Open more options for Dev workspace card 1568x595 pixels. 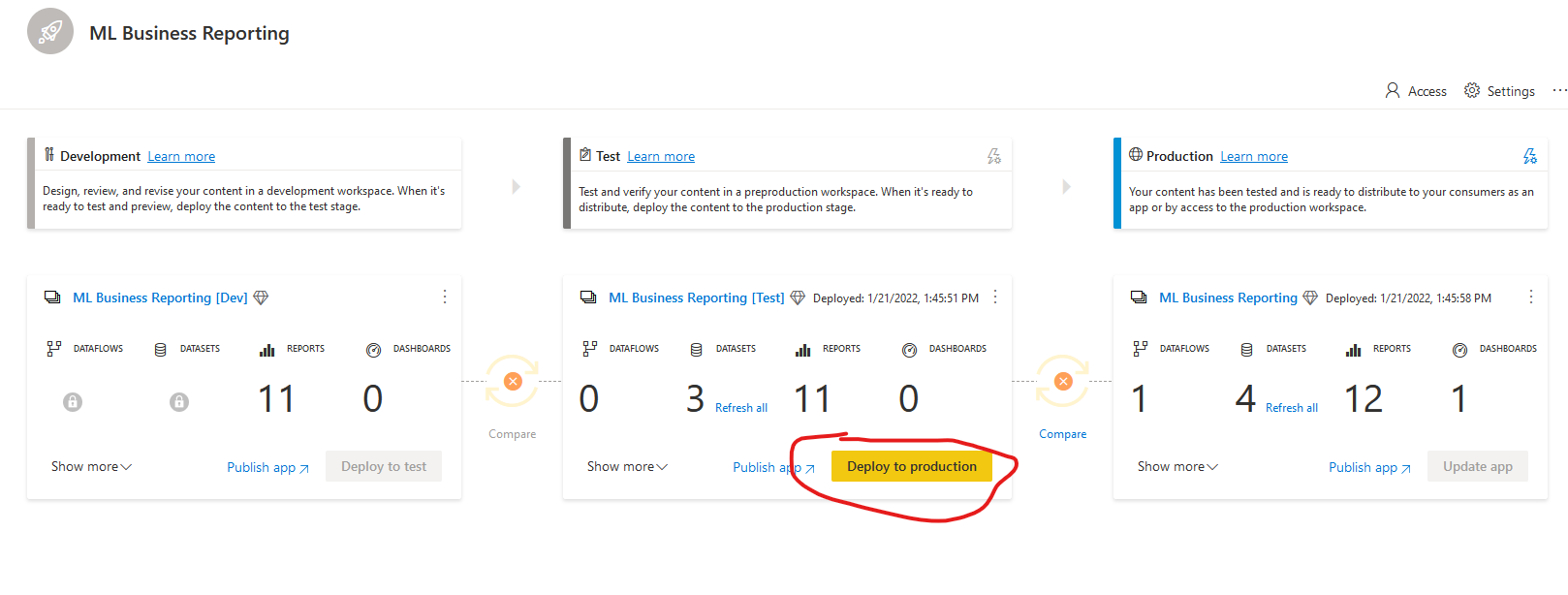(x=445, y=297)
